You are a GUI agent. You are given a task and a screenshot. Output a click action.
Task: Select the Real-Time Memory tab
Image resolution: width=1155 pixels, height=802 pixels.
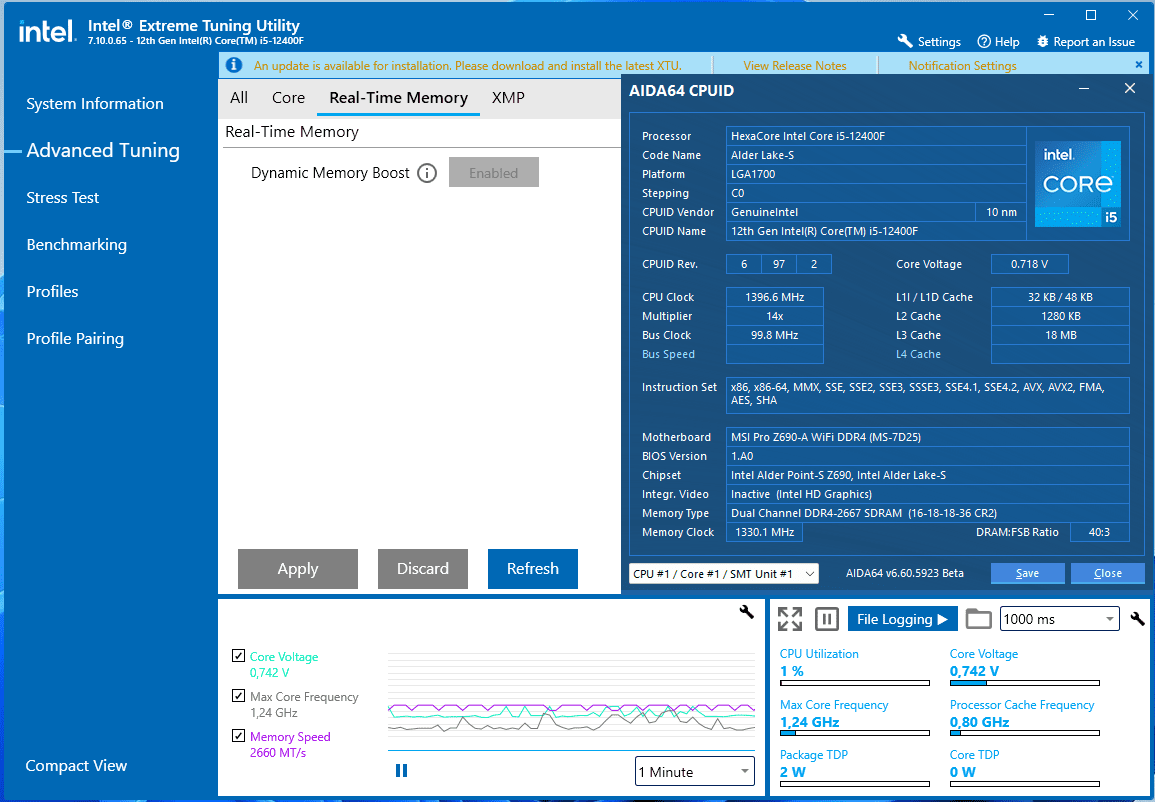pos(399,98)
